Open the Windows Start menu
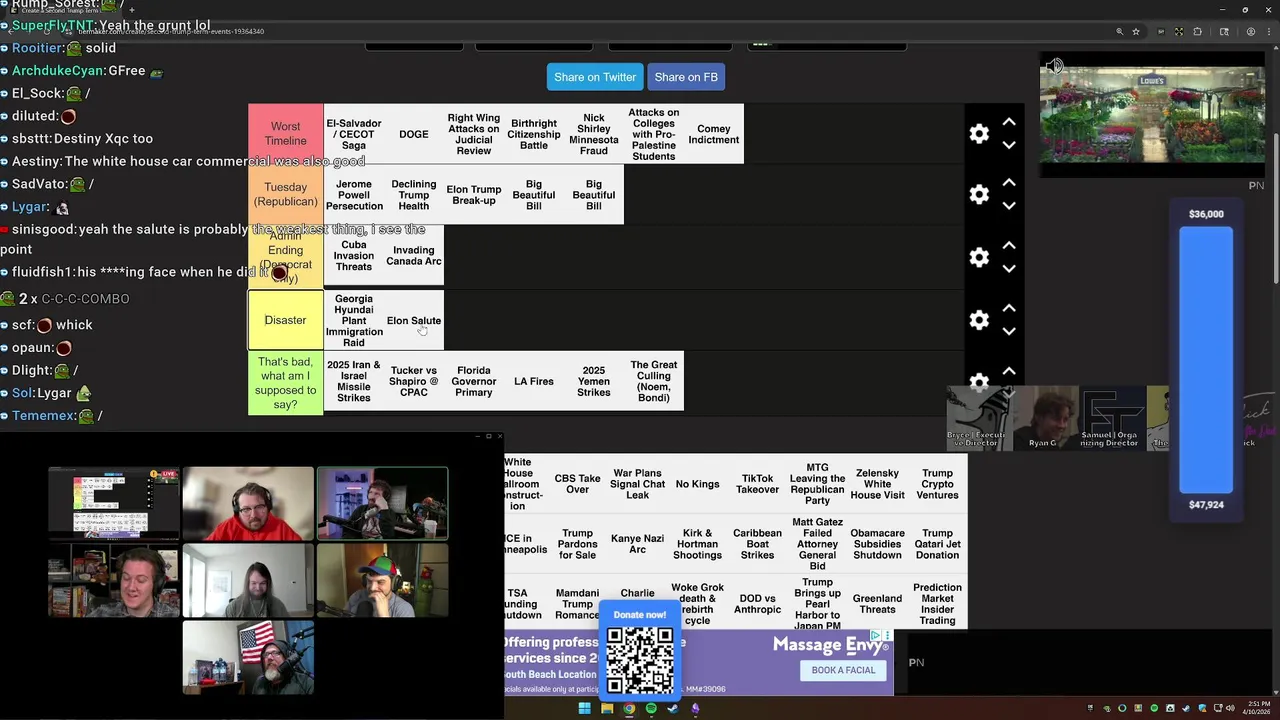This screenshot has width=1280, height=720. coord(584,709)
